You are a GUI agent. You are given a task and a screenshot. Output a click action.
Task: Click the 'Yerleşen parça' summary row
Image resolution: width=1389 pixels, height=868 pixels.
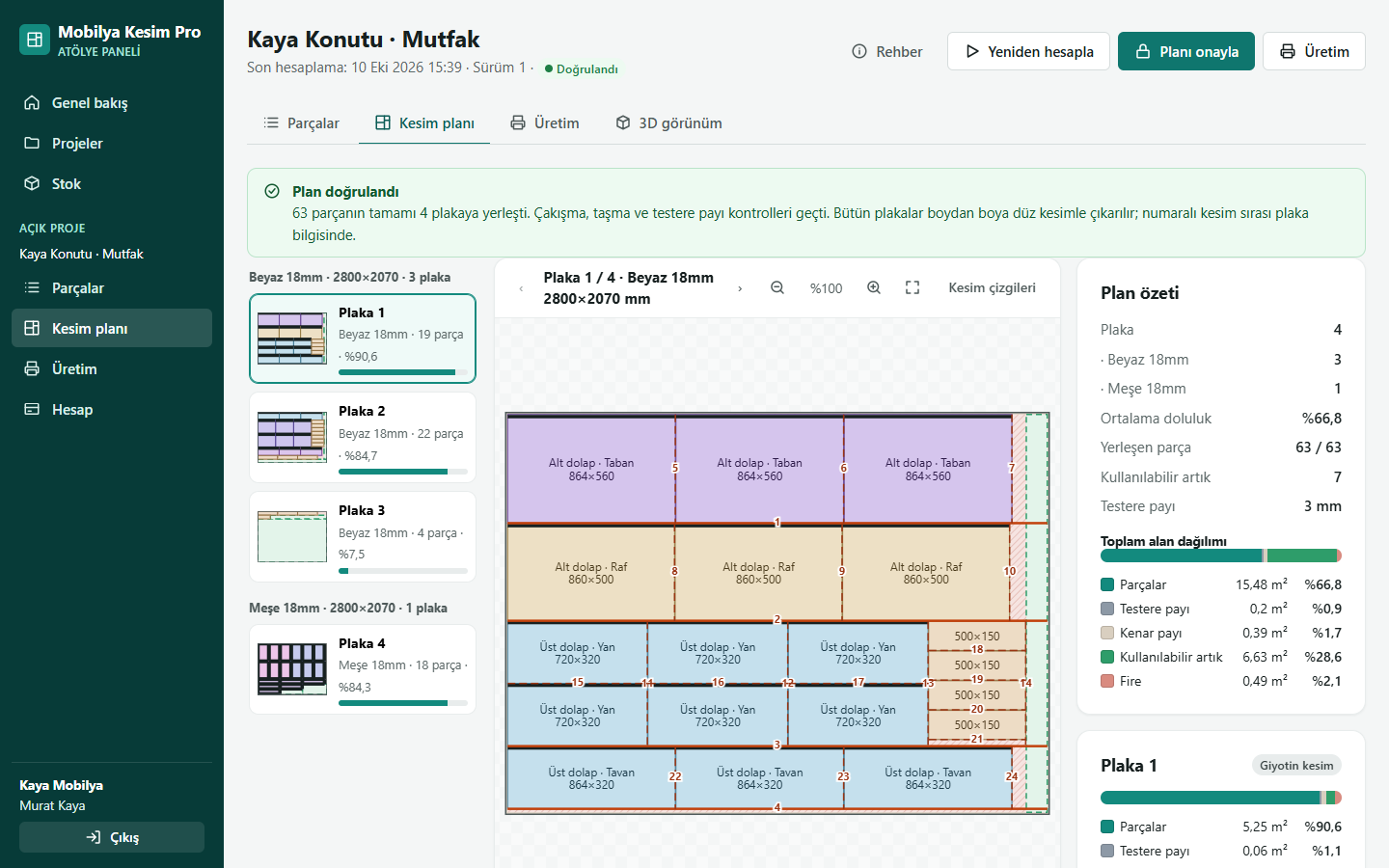coord(1221,448)
